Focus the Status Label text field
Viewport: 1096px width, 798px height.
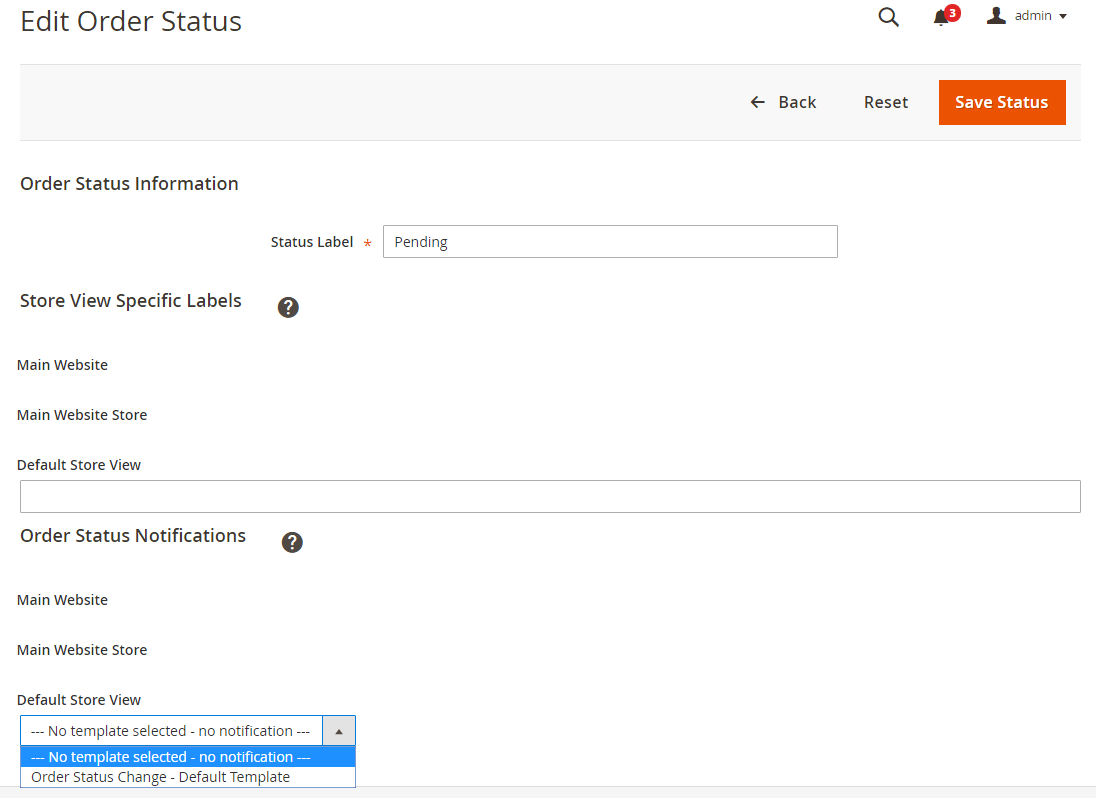[x=610, y=242]
